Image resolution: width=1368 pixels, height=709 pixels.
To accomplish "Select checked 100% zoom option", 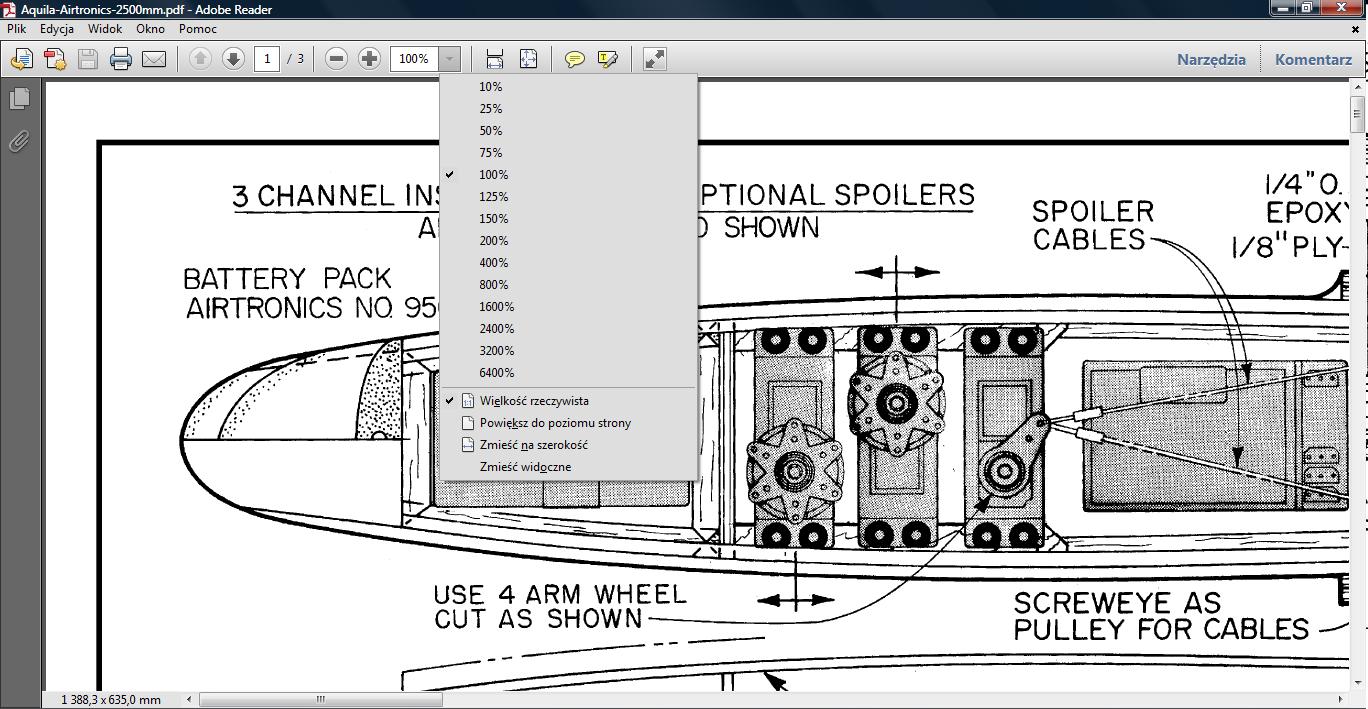I will pos(493,175).
